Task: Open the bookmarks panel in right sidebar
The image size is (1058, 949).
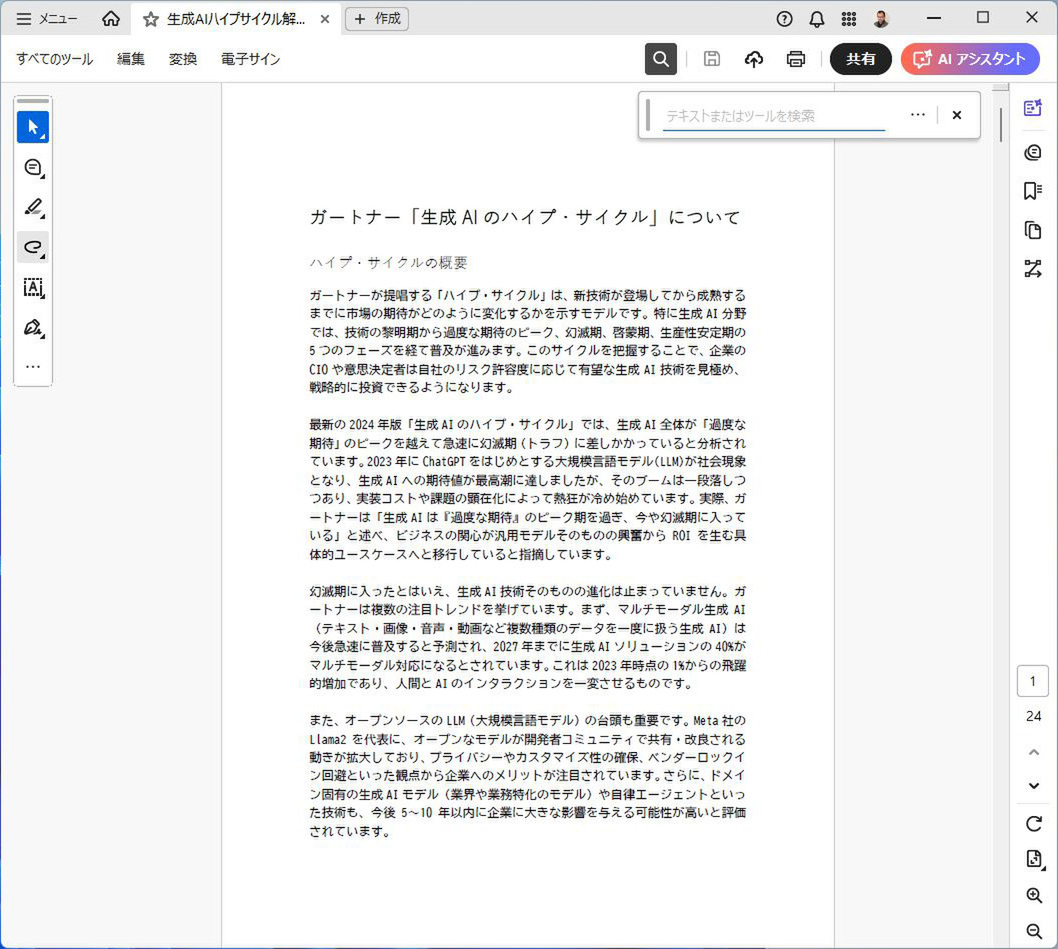Action: point(1033,191)
